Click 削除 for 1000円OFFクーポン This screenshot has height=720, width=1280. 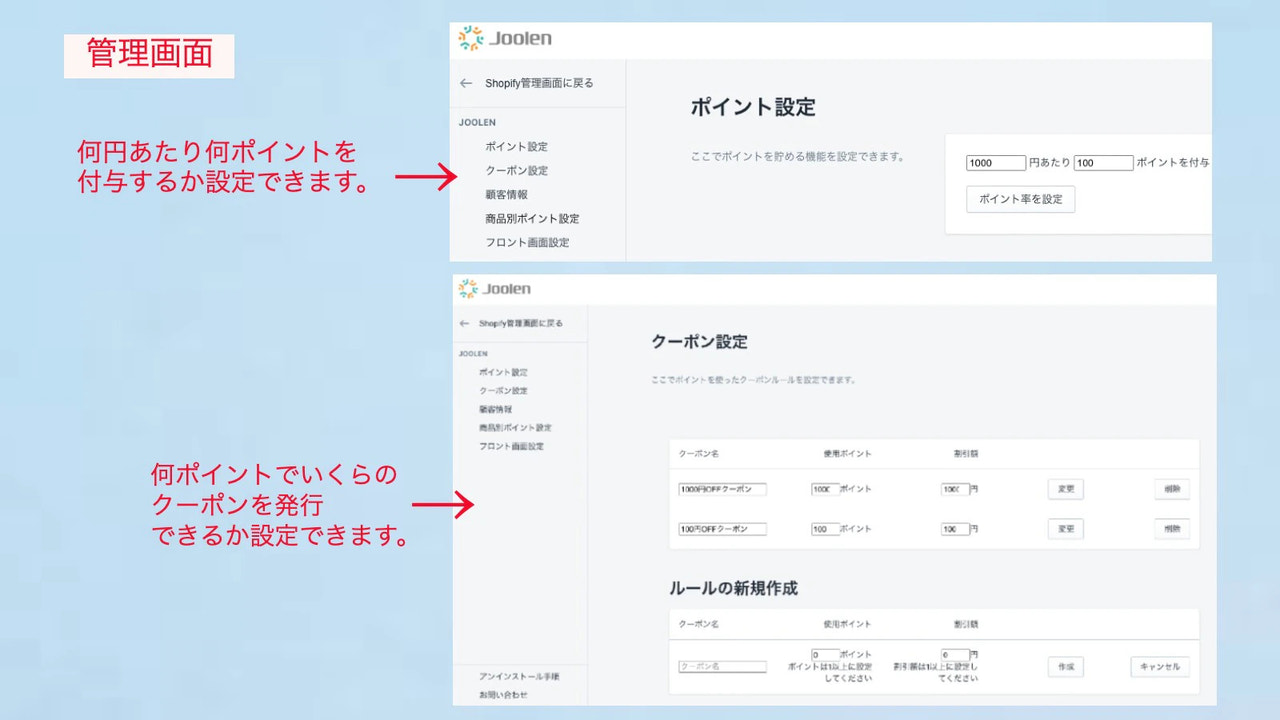pyautogui.click(x=1172, y=489)
